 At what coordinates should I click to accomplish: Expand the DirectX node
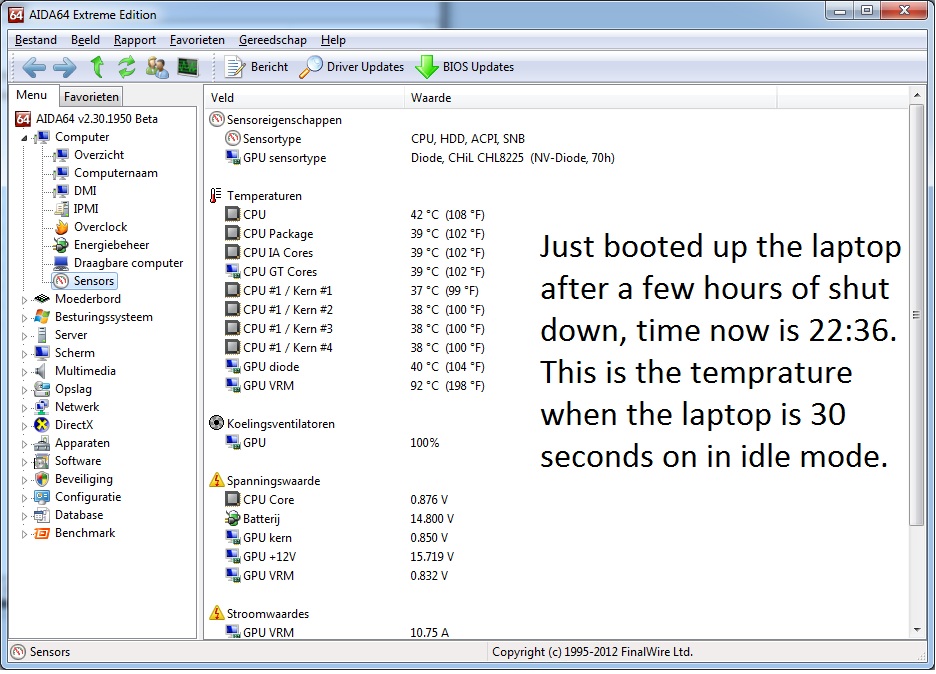[x=24, y=426]
